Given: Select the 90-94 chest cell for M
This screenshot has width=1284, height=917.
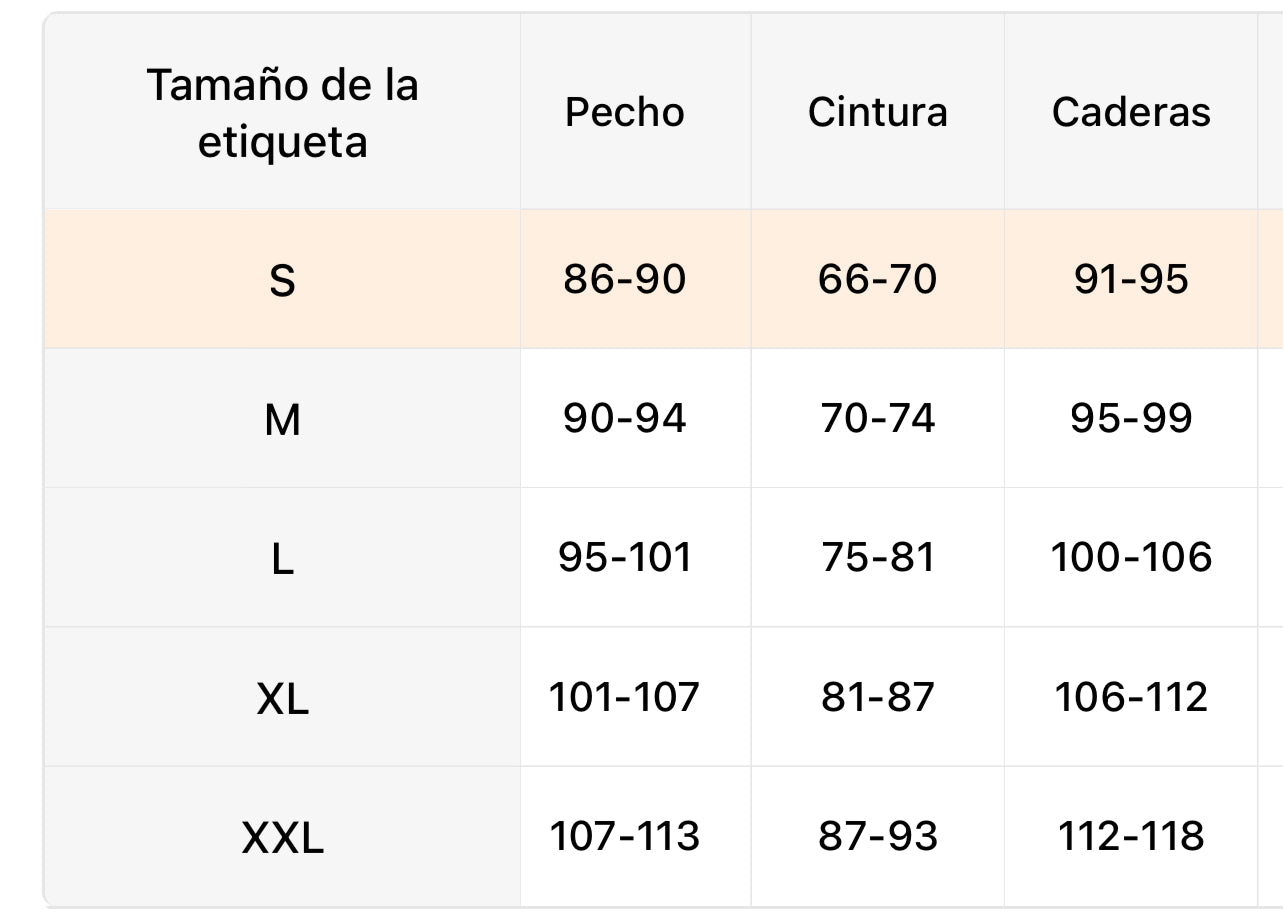Looking at the screenshot, I should (625, 418).
